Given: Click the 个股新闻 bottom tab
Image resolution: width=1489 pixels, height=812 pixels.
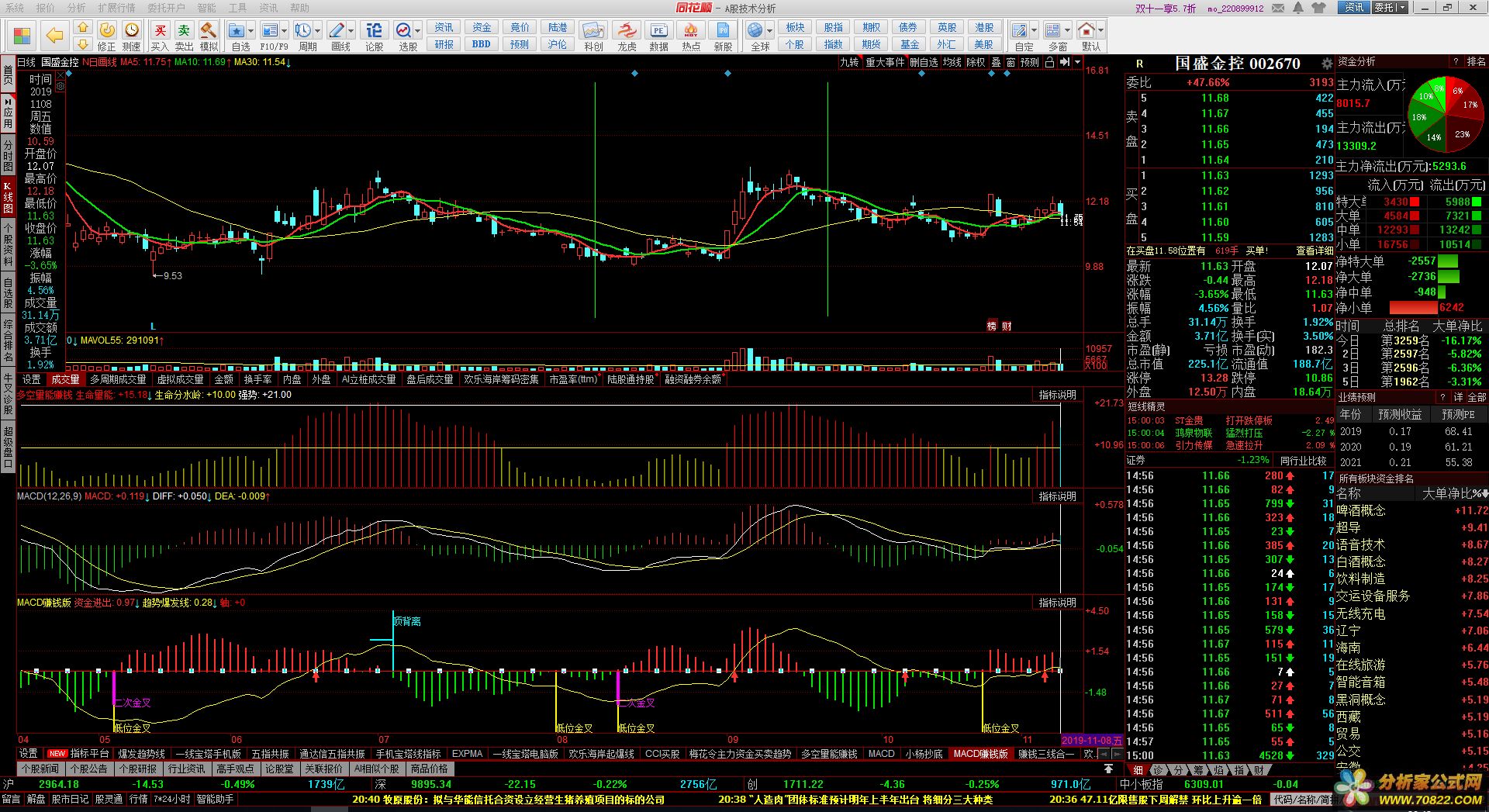Looking at the screenshot, I should coord(41,769).
